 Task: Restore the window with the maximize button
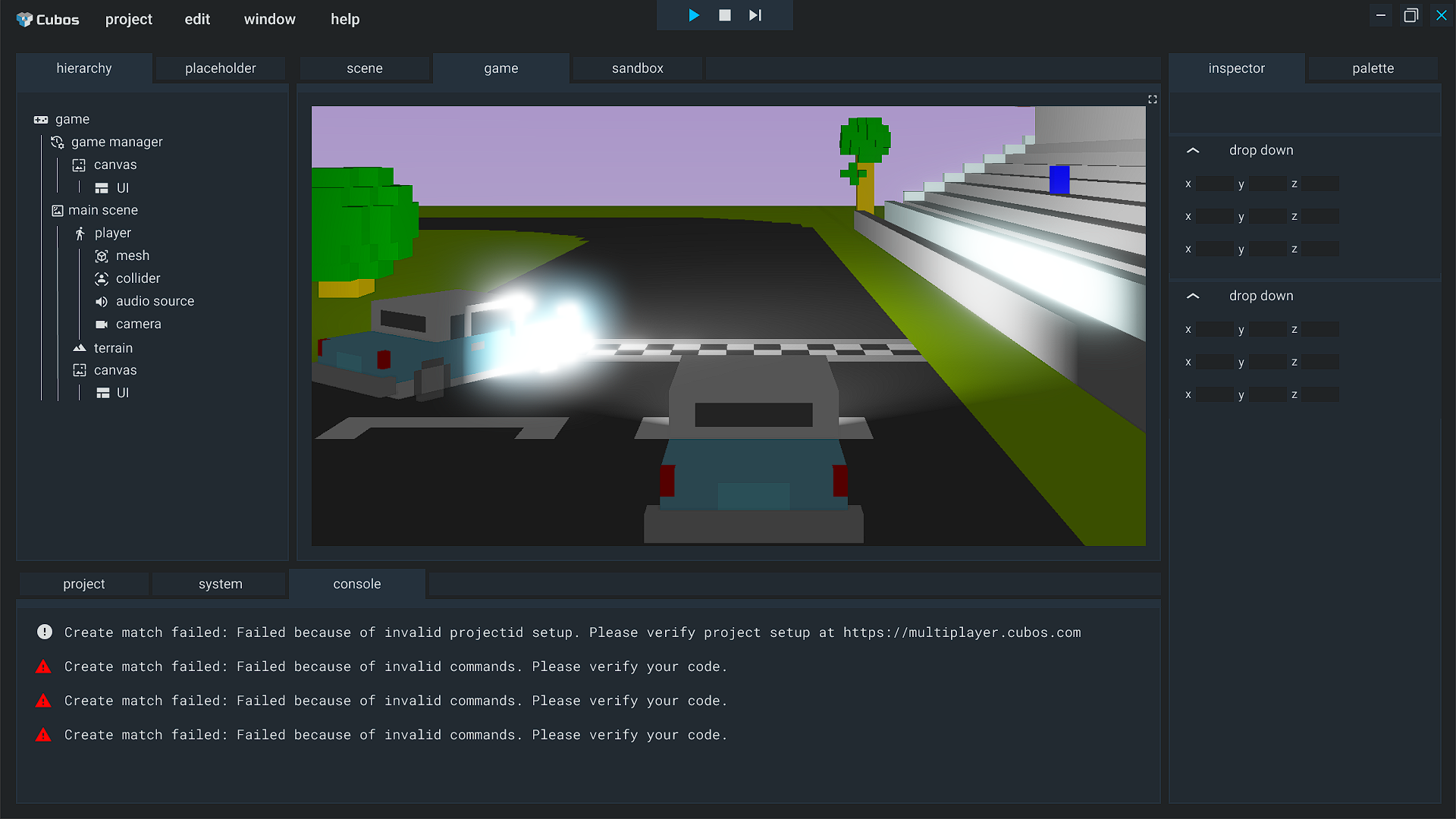coord(1410,15)
